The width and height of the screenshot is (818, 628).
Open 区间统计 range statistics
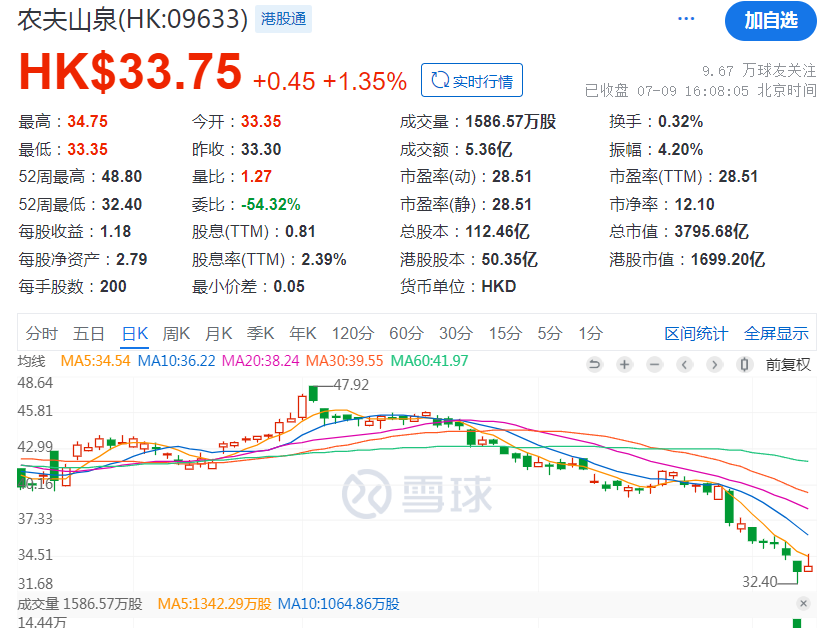coord(696,333)
